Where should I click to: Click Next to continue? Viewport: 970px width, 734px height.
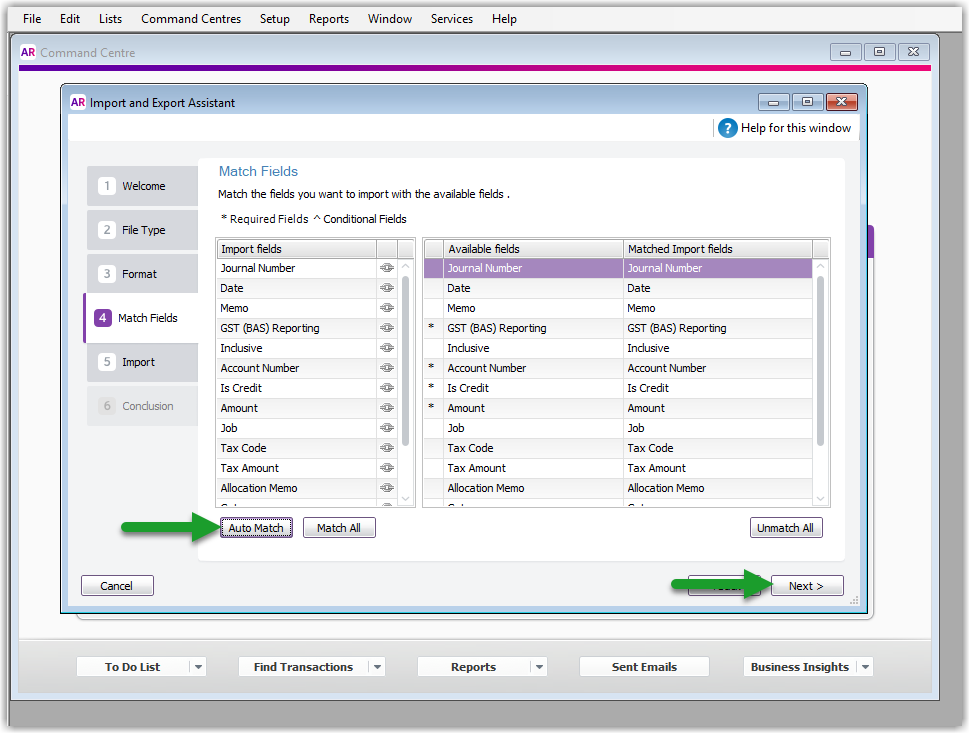coord(807,586)
